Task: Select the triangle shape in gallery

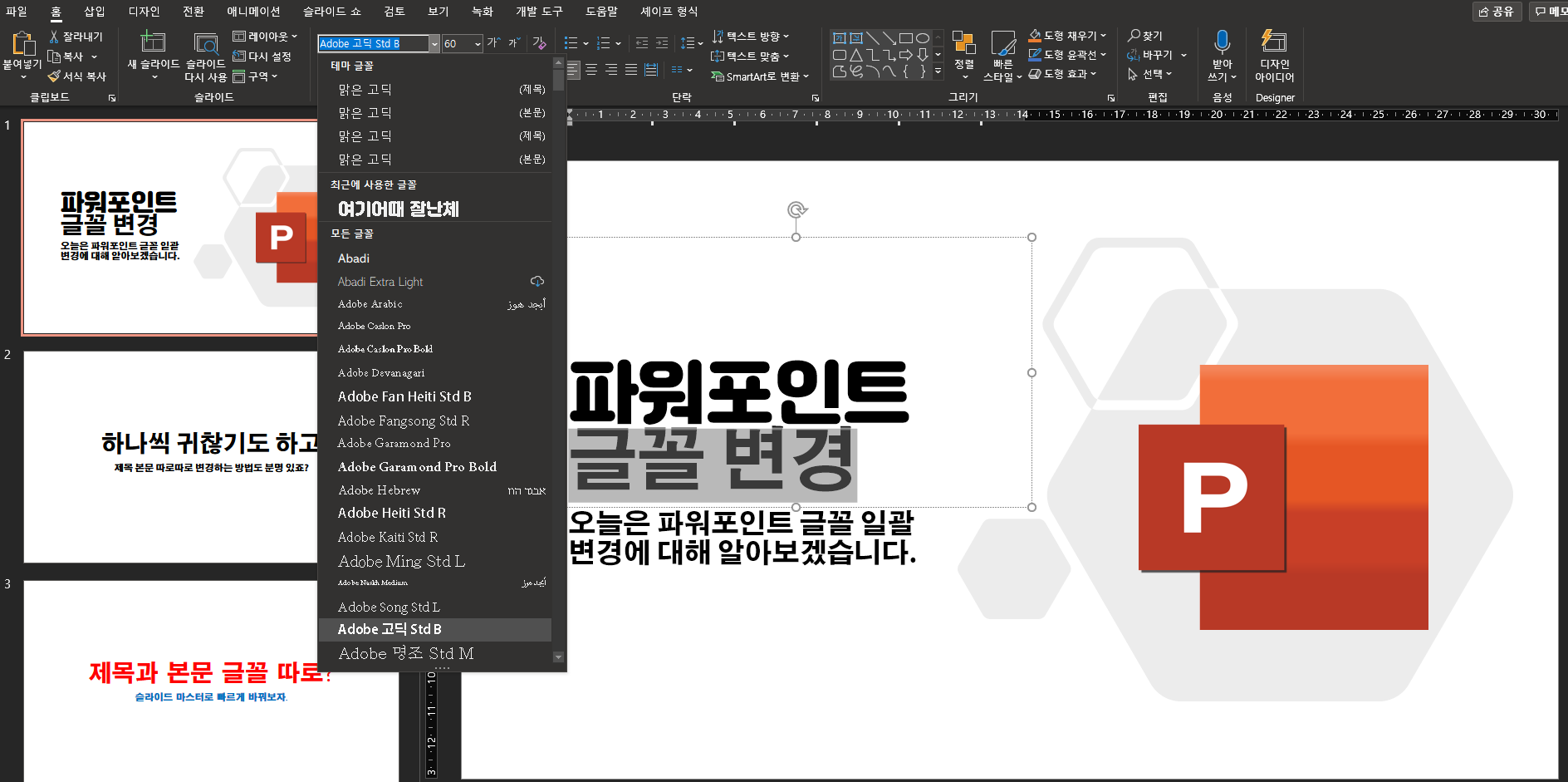Action: click(855, 55)
